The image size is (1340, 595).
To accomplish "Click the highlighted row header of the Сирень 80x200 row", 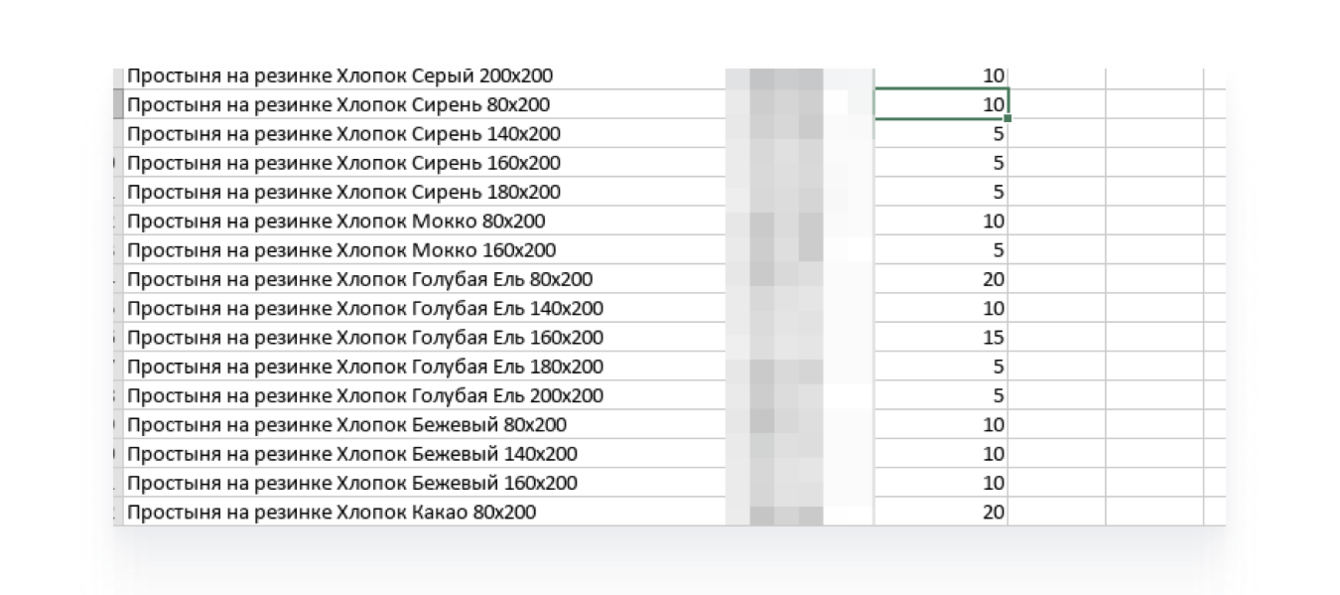I will [118, 105].
